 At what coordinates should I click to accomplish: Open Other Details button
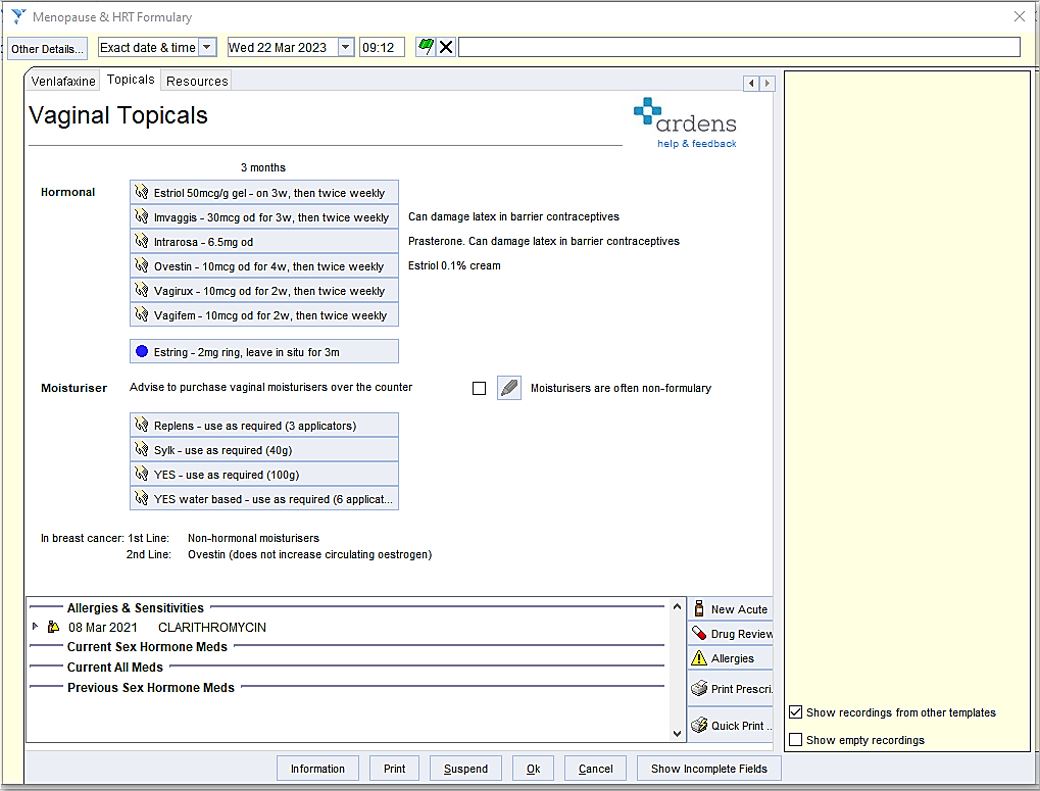tap(47, 48)
